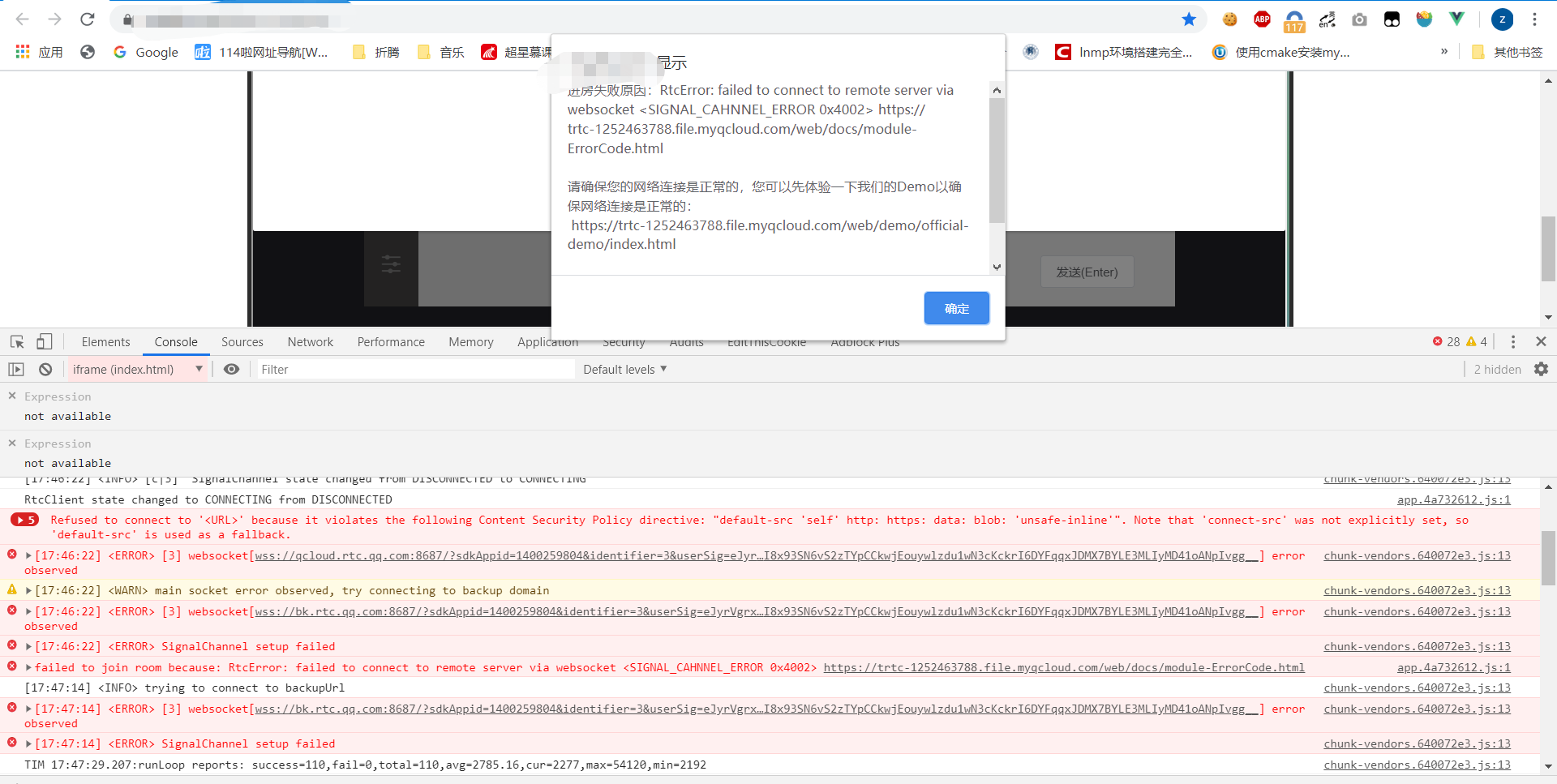The height and width of the screenshot is (784, 1557).
Task: Open the Adblock Plus extension
Action: (x=1262, y=19)
